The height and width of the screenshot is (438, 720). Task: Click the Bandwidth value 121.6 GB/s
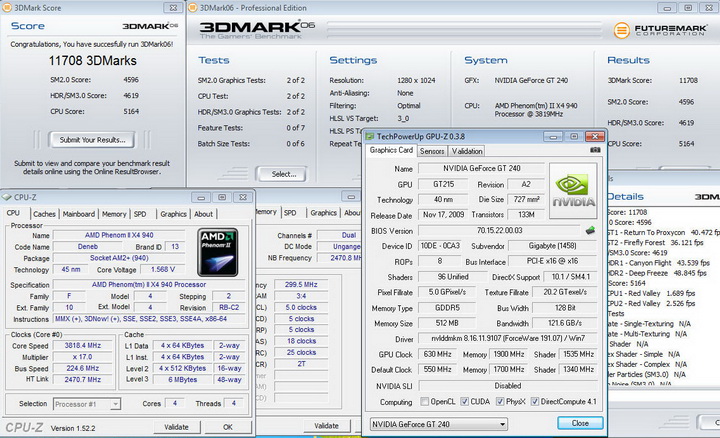click(x=565, y=323)
